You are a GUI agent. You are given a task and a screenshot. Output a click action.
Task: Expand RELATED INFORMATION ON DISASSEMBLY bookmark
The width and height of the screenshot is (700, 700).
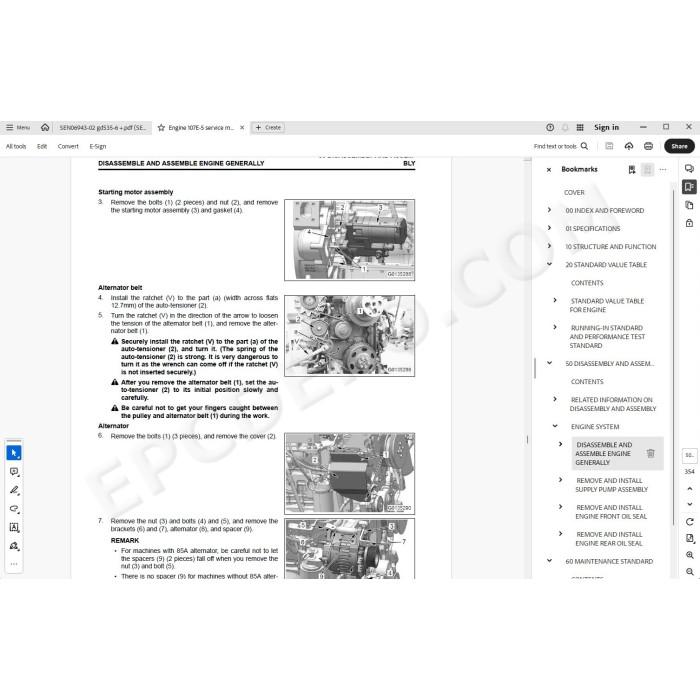pos(555,399)
